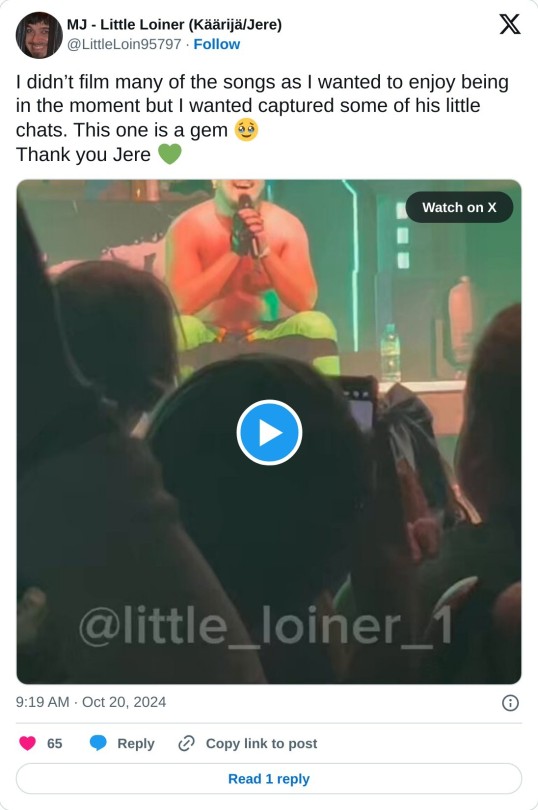Open MJ's profile avatar picture
This screenshot has width=538, height=810.
click(39, 35)
